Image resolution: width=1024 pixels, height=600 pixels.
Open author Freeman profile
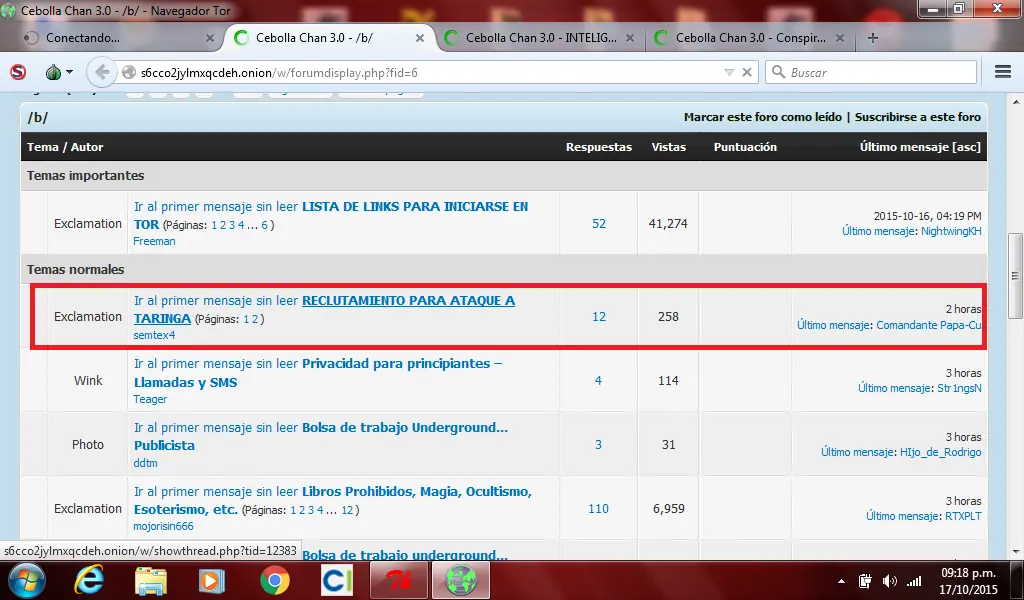(154, 241)
